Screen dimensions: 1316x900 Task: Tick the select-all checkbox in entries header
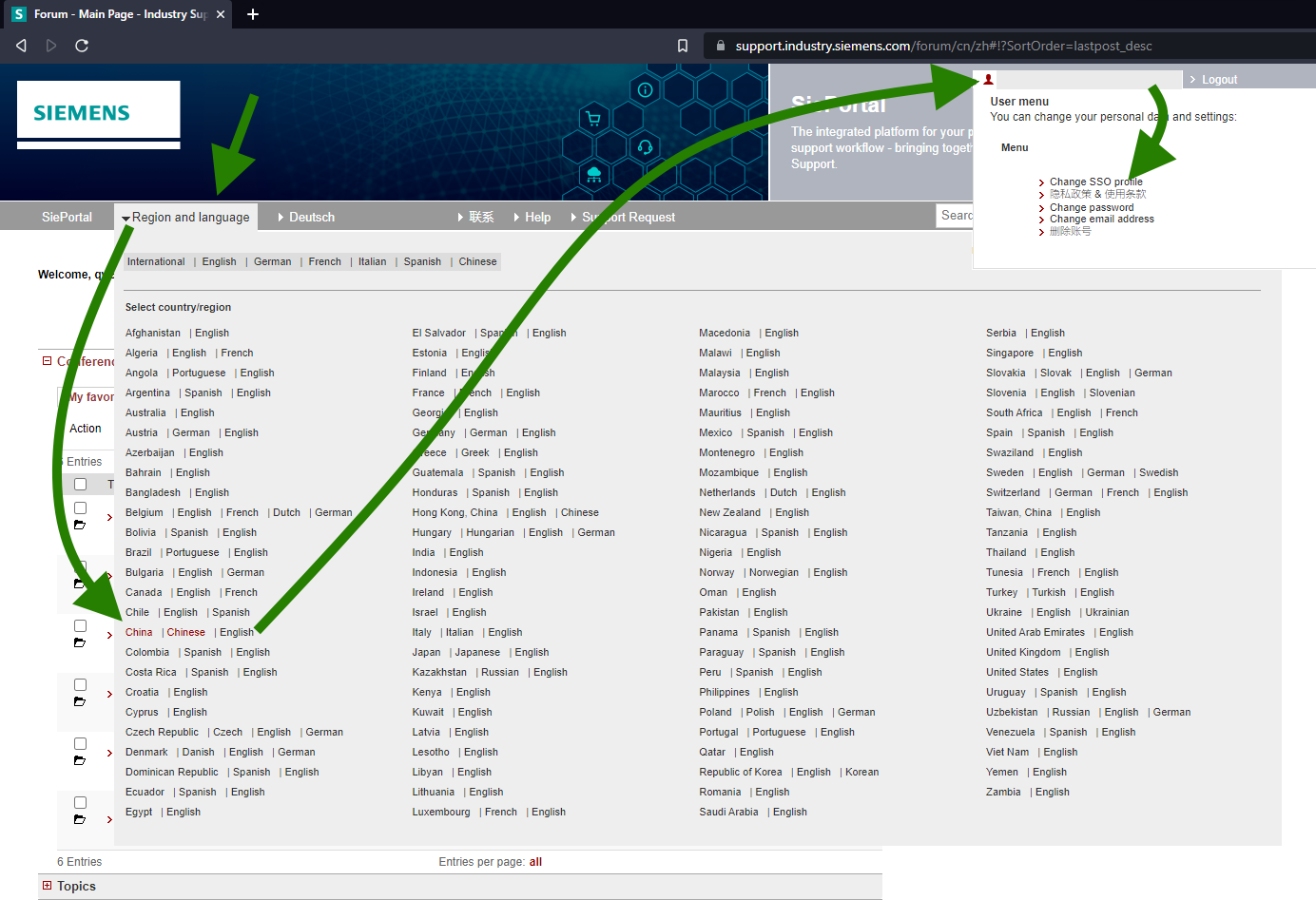[x=81, y=485]
